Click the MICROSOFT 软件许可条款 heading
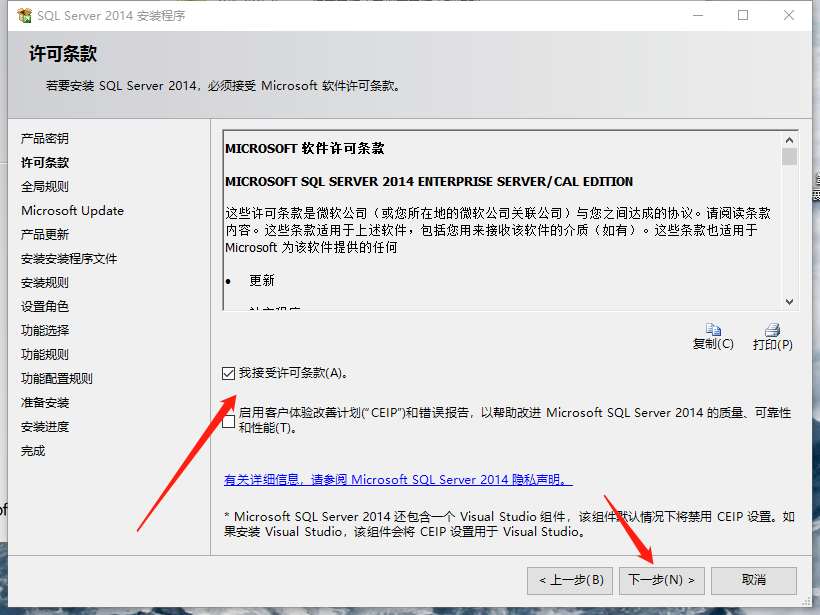This screenshot has width=820, height=615. pyautogui.click(x=305, y=149)
